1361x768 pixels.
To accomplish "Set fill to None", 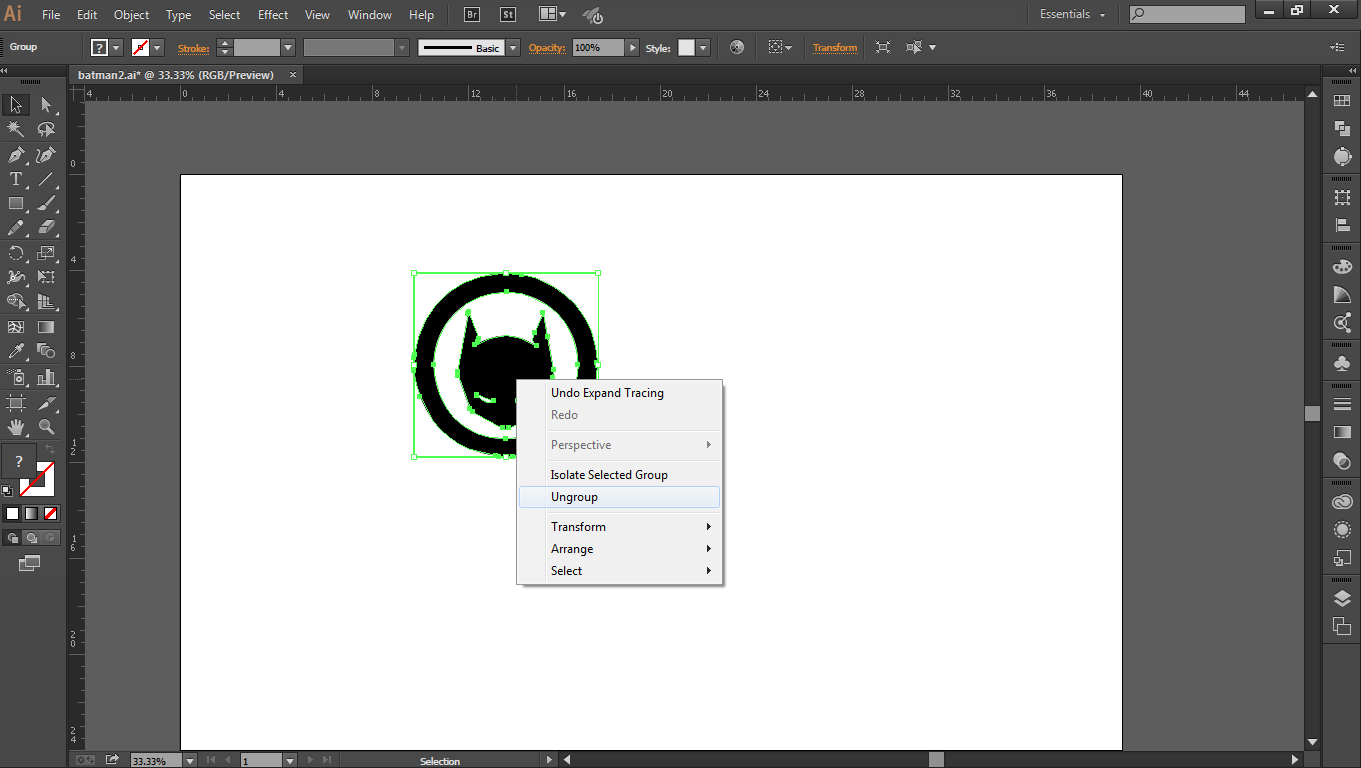I will click(x=50, y=513).
